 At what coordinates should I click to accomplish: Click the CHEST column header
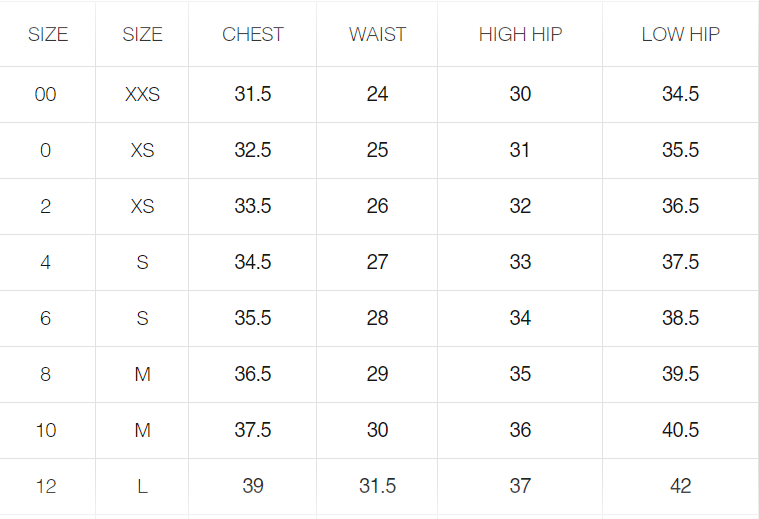253,34
